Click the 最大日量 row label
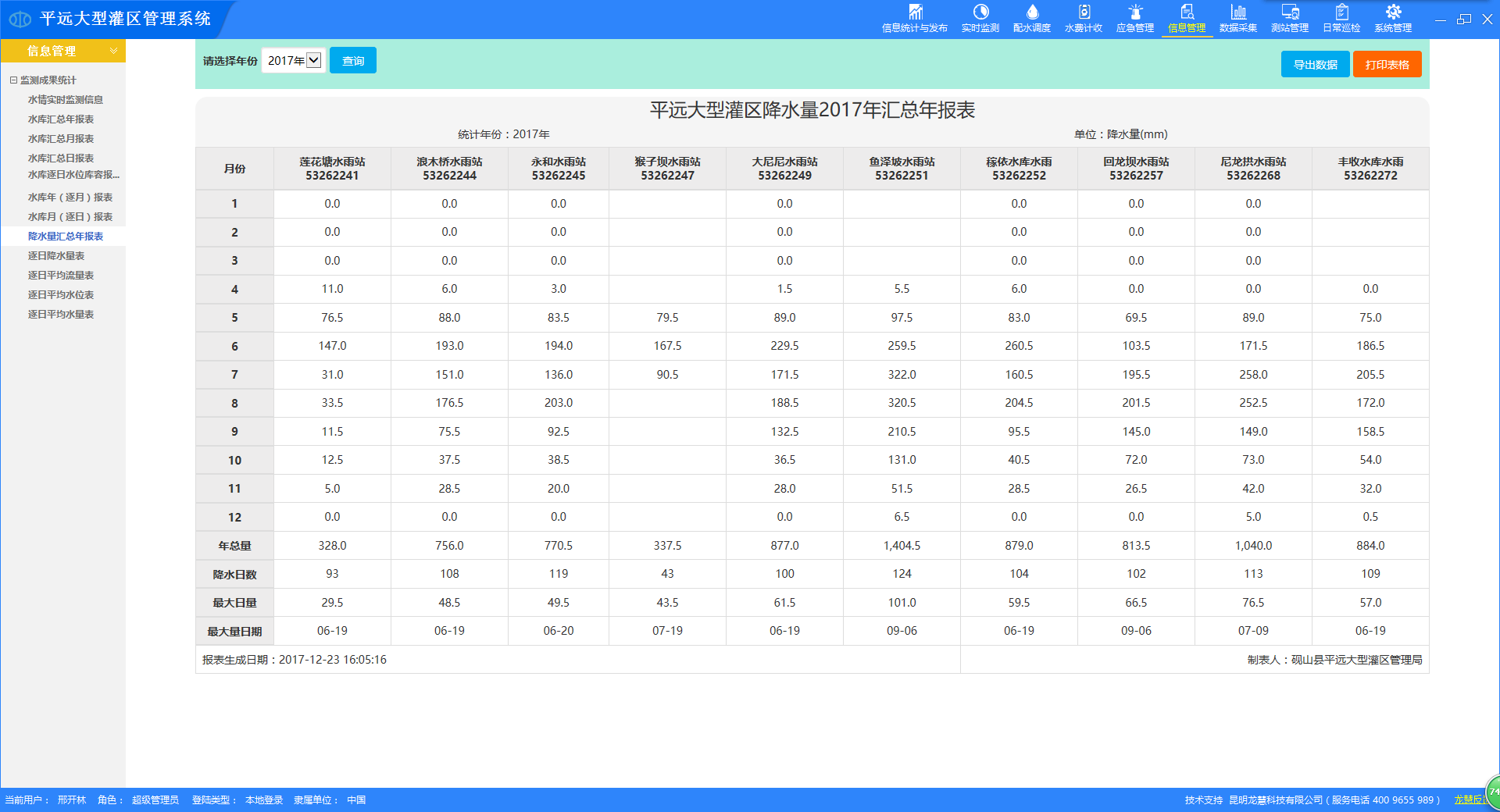Image resolution: width=1500 pixels, height=812 pixels. tap(234, 603)
